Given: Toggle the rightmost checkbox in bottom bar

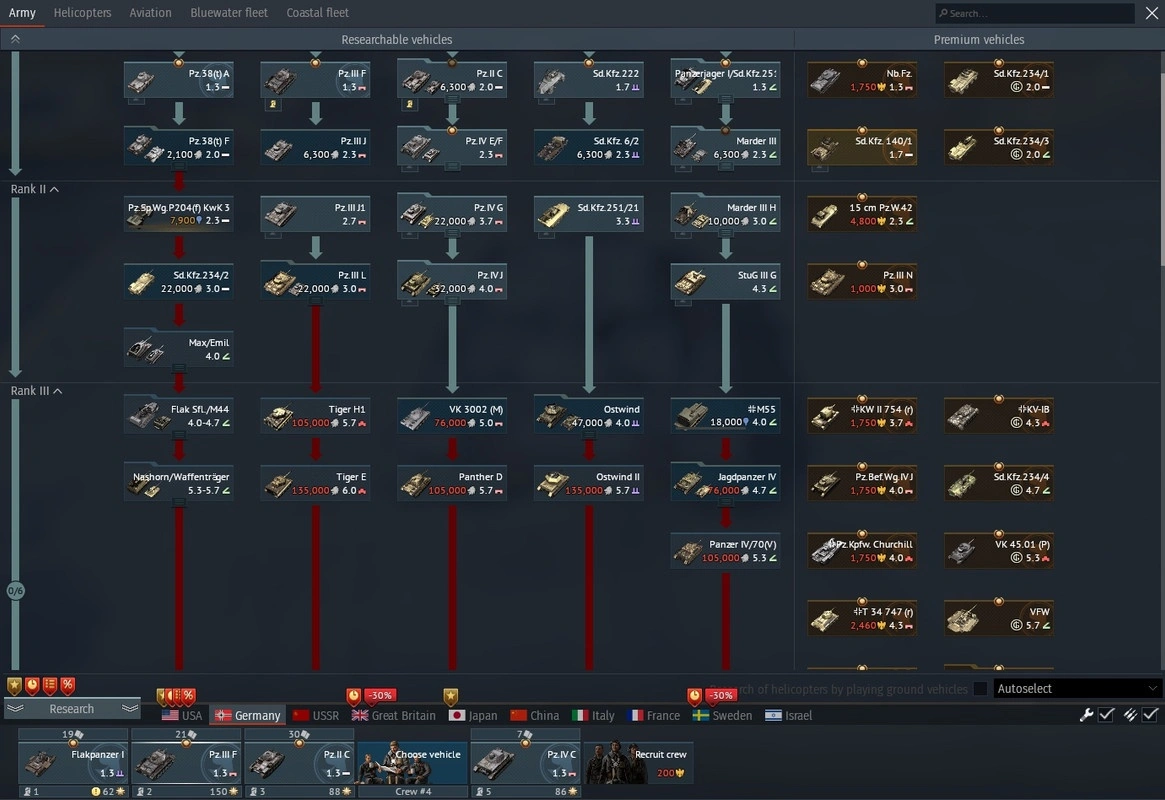Looking at the screenshot, I should pyautogui.click(x=1151, y=715).
